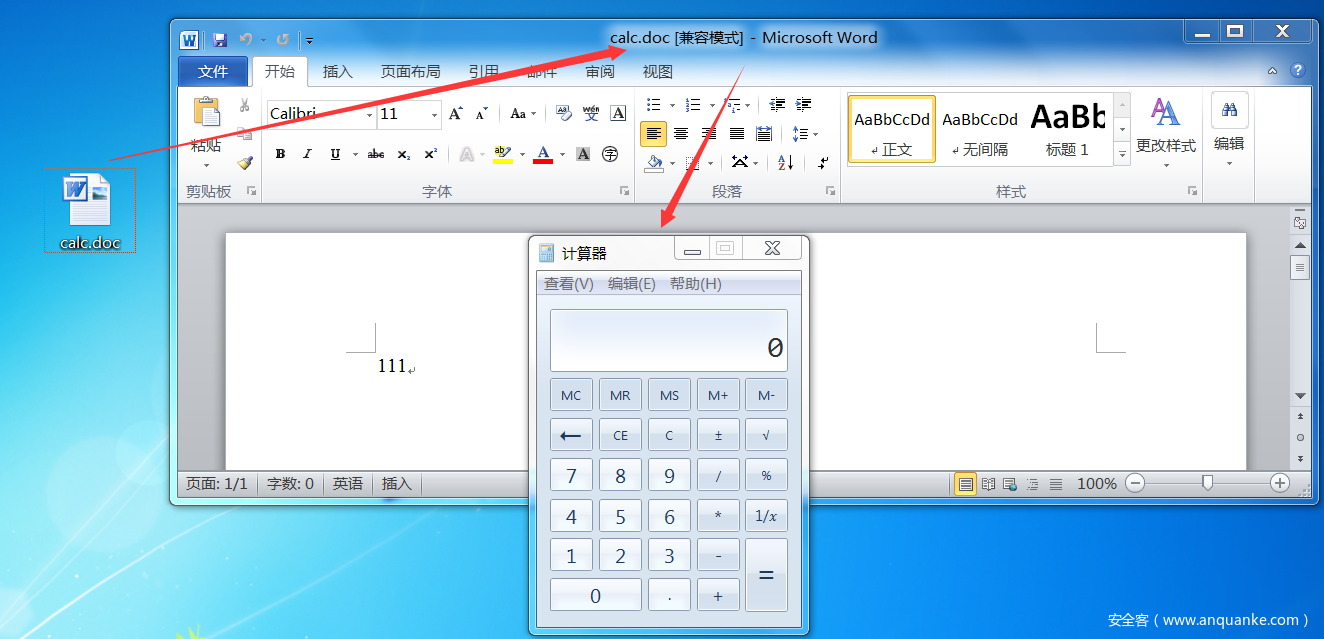Click the Line Spacing icon

799,133
